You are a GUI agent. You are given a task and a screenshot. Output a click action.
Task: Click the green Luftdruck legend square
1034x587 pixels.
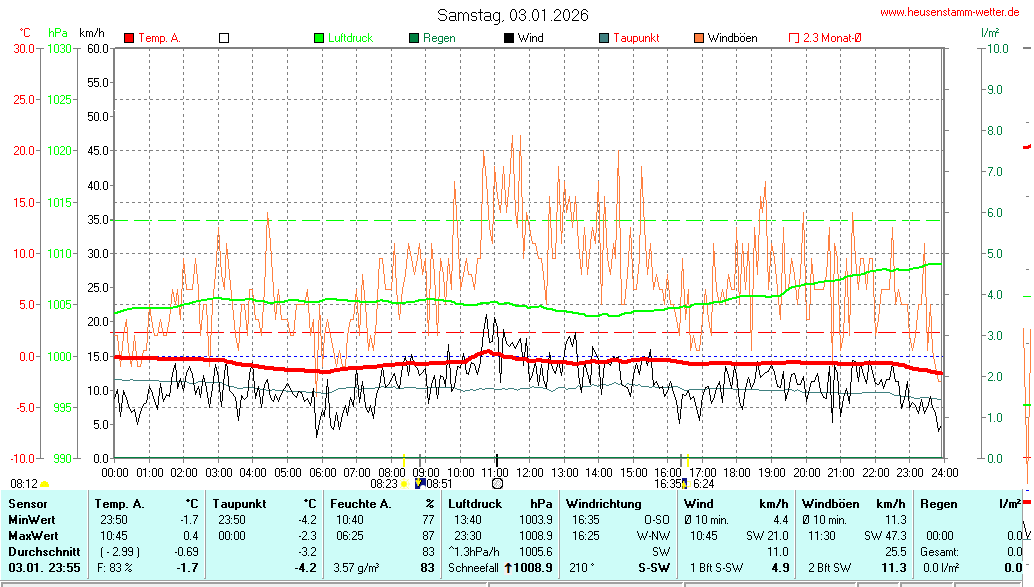tap(319, 38)
